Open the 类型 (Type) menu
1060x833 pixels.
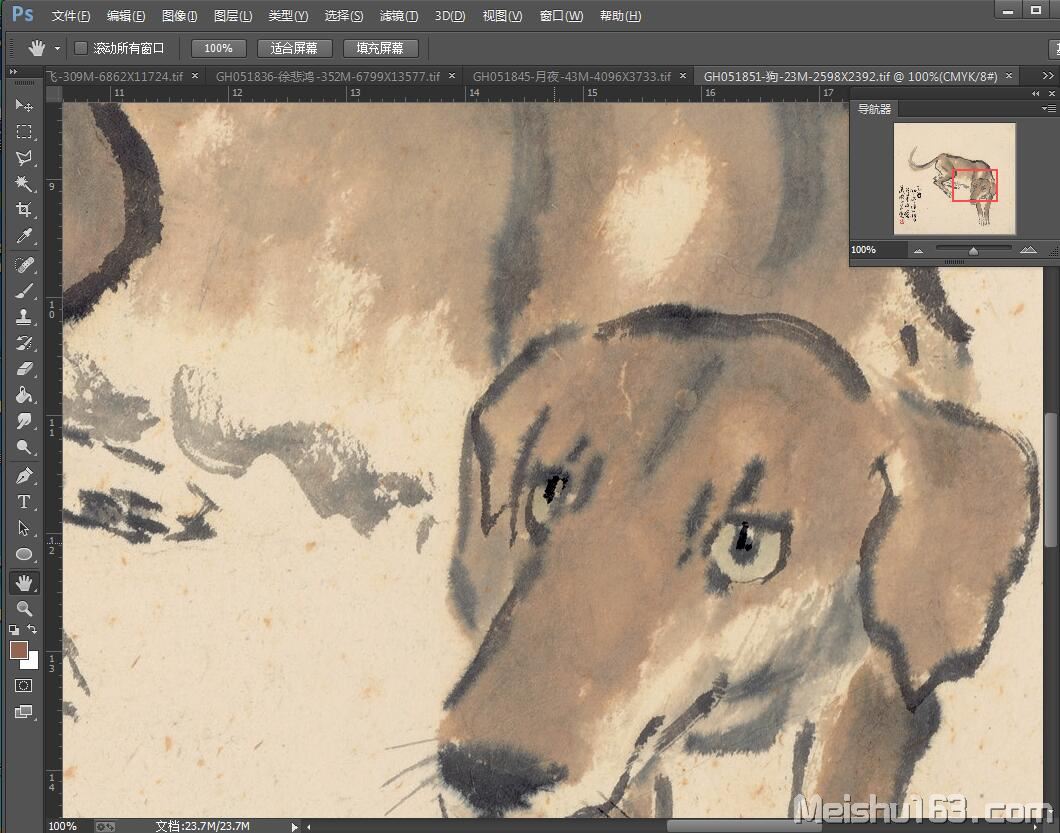tap(288, 16)
